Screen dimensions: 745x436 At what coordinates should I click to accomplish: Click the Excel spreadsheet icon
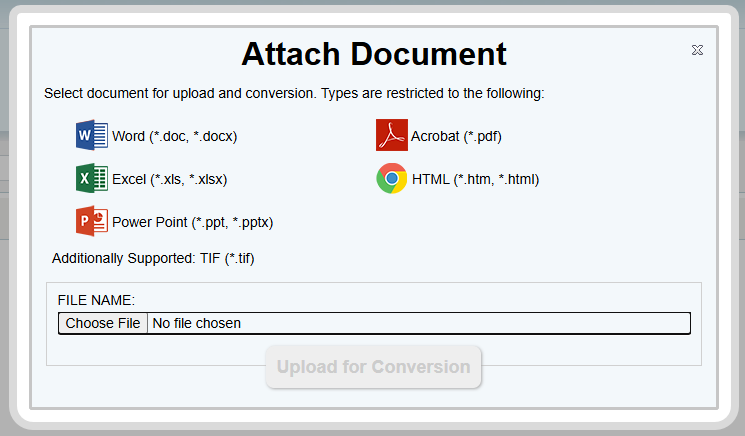click(91, 179)
